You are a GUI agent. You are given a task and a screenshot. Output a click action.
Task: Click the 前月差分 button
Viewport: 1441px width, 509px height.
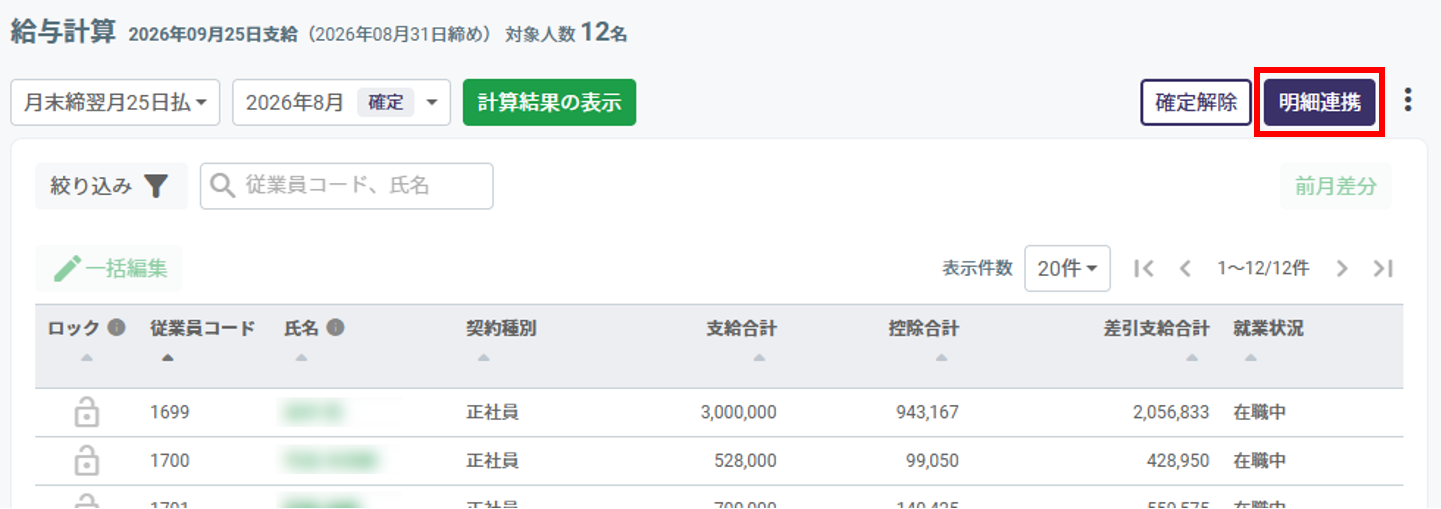coord(1335,186)
